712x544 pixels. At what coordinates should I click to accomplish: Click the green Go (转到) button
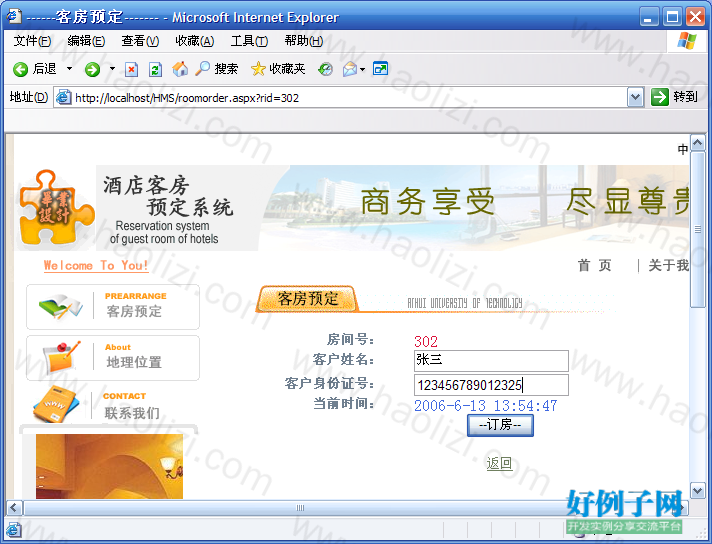pyautogui.click(x=674, y=97)
